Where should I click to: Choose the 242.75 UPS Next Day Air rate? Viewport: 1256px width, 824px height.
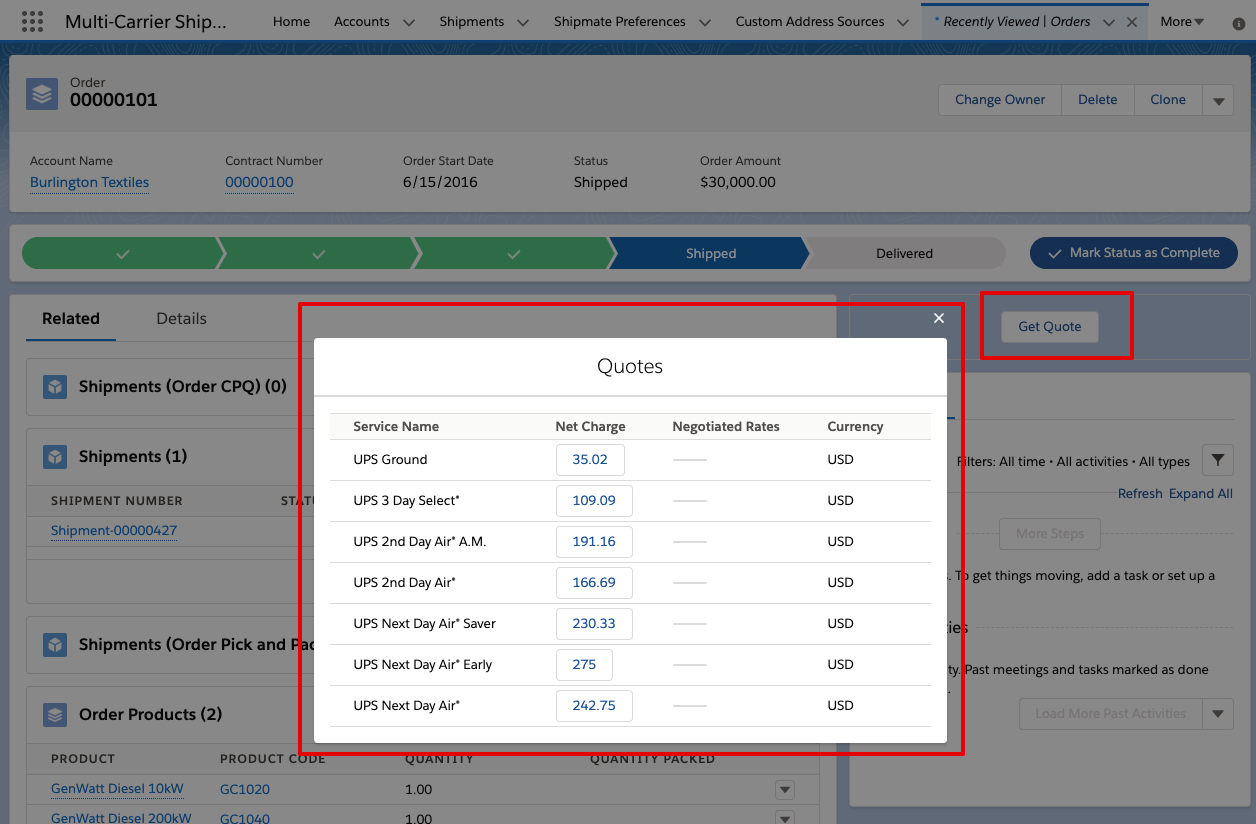pyautogui.click(x=594, y=706)
